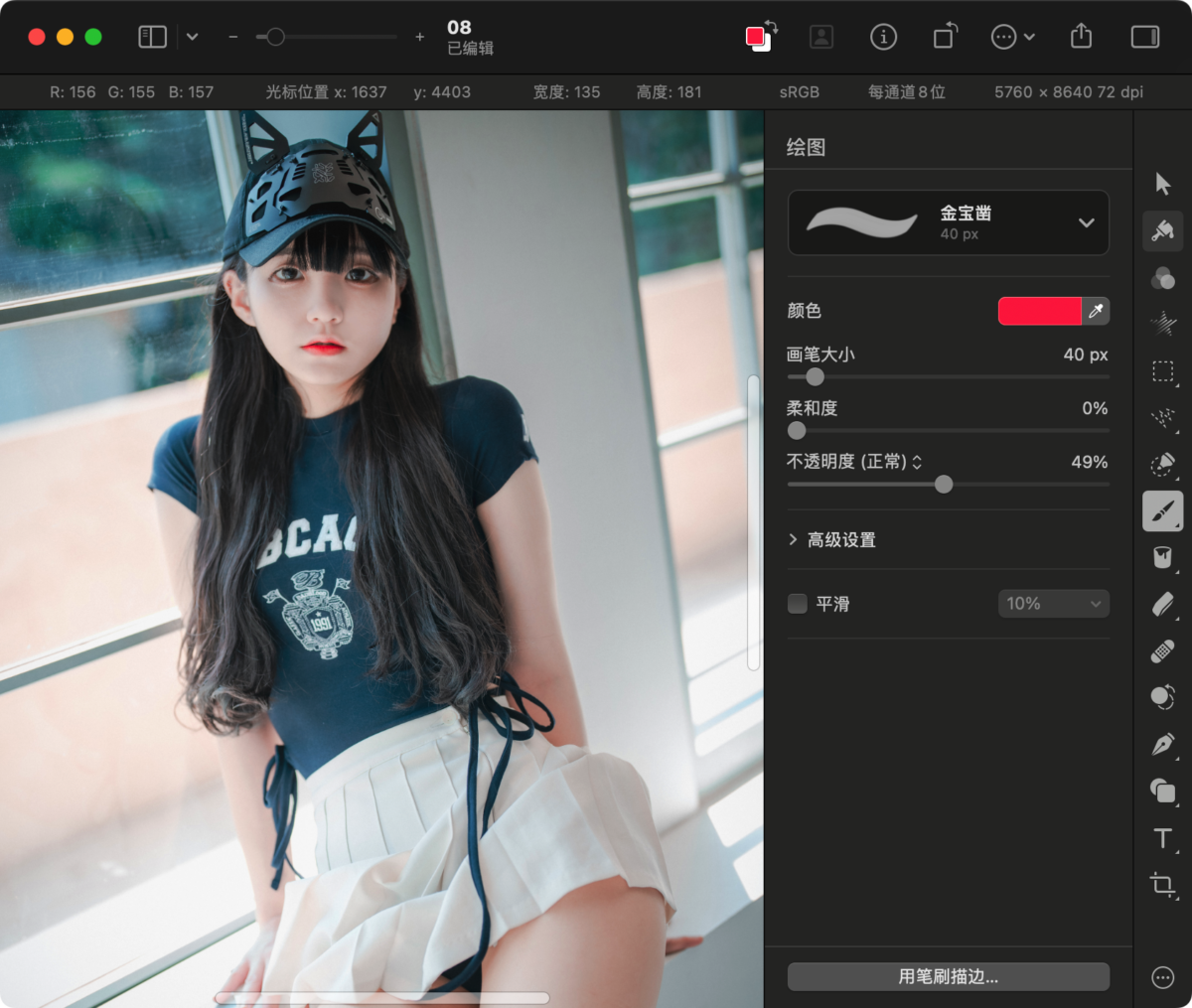The image size is (1192, 1008).
Task: Pick a color with the eyedropper
Action: (x=1096, y=311)
